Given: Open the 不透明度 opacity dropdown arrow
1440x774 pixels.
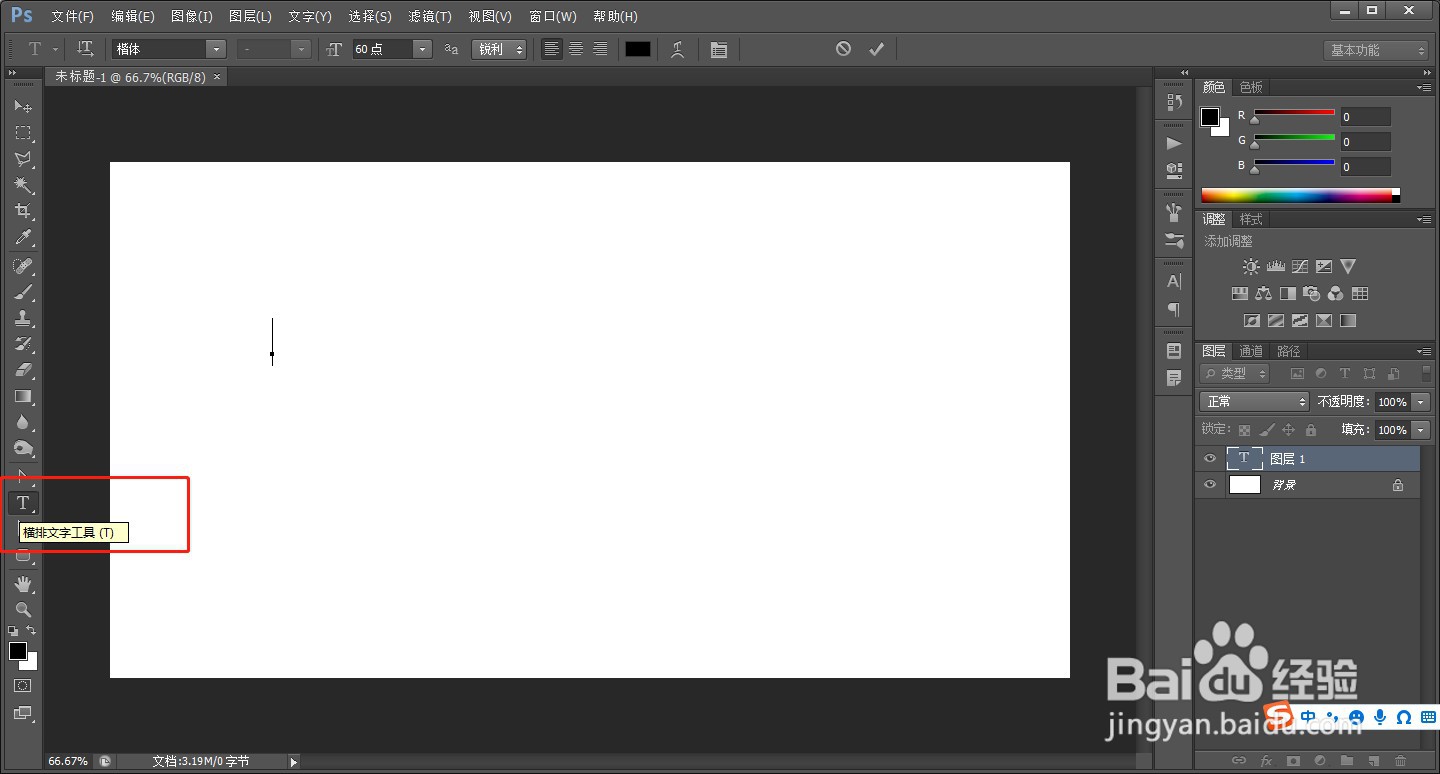Looking at the screenshot, I should (x=1421, y=402).
